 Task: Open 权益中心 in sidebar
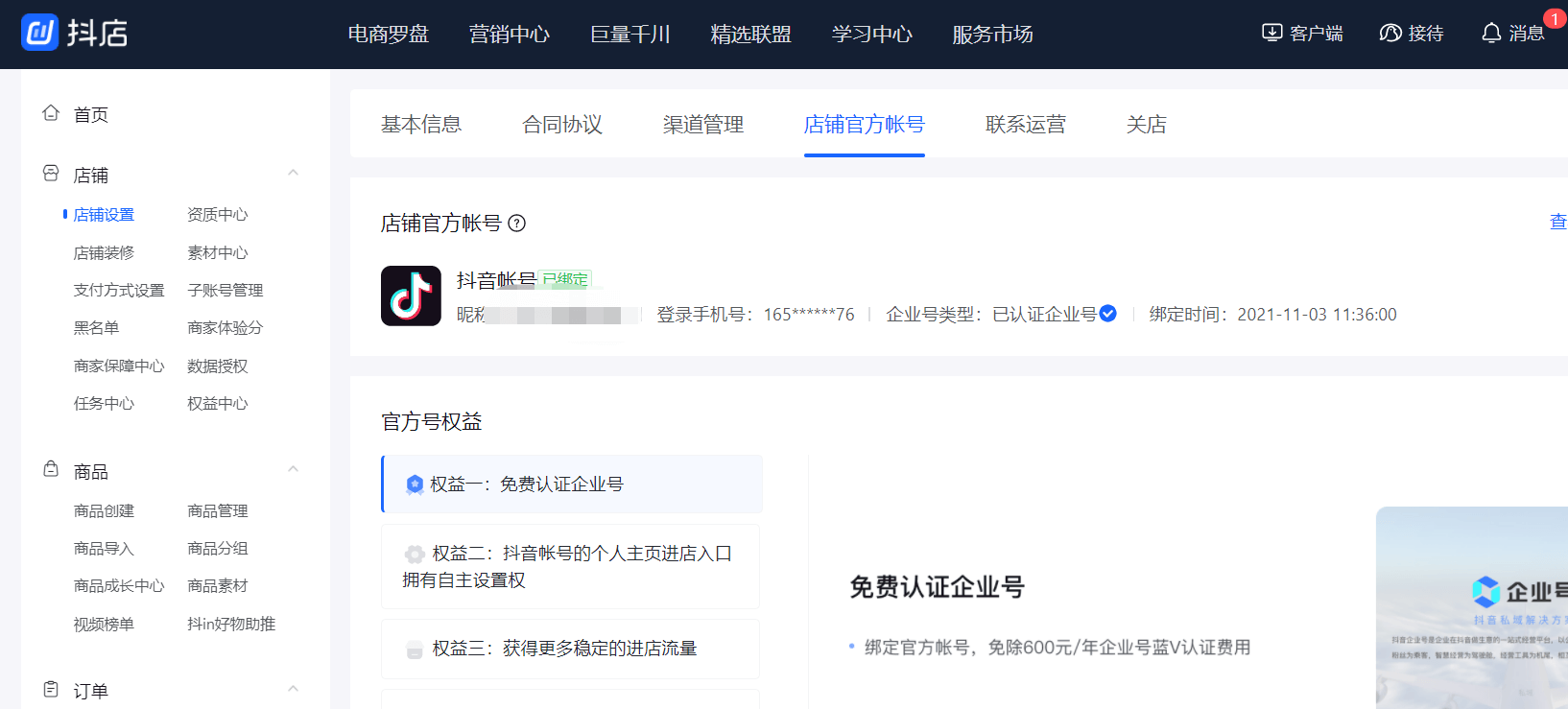[x=218, y=404]
